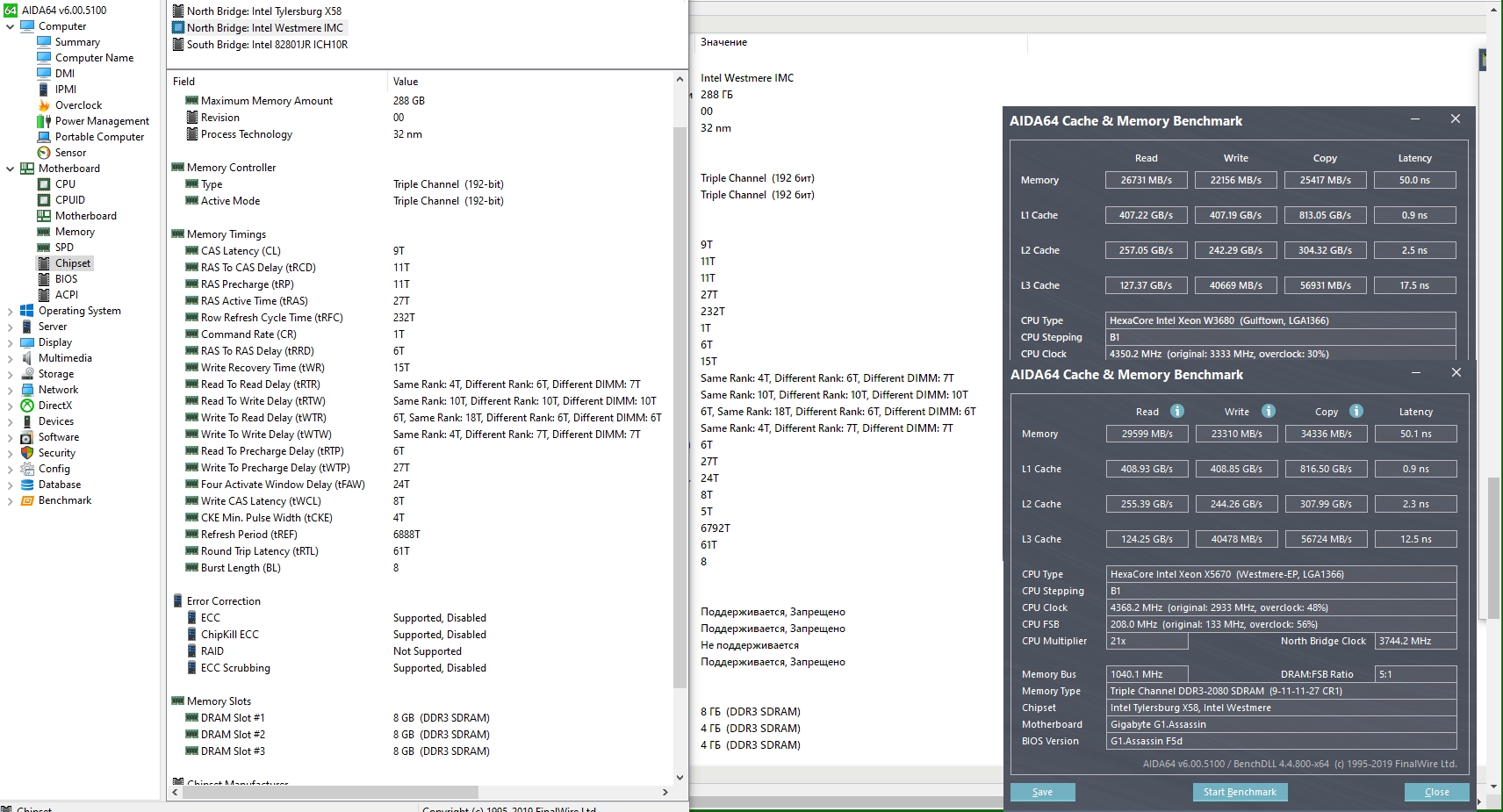Open the Display icon
Image resolution: width=1503 pixels, height=812 pixels.
(x=27, y=342)
